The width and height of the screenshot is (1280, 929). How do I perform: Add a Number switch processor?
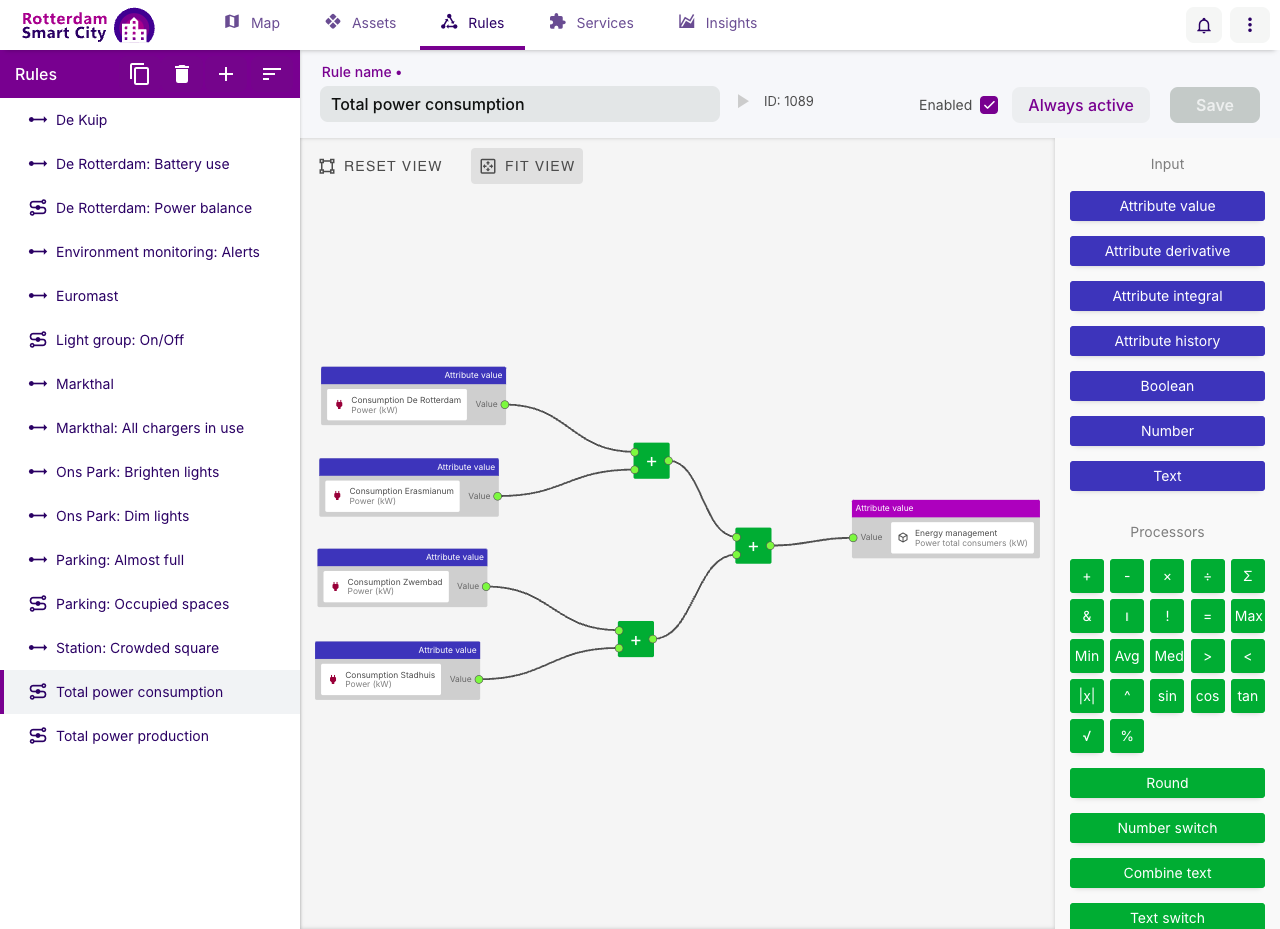1167,828
